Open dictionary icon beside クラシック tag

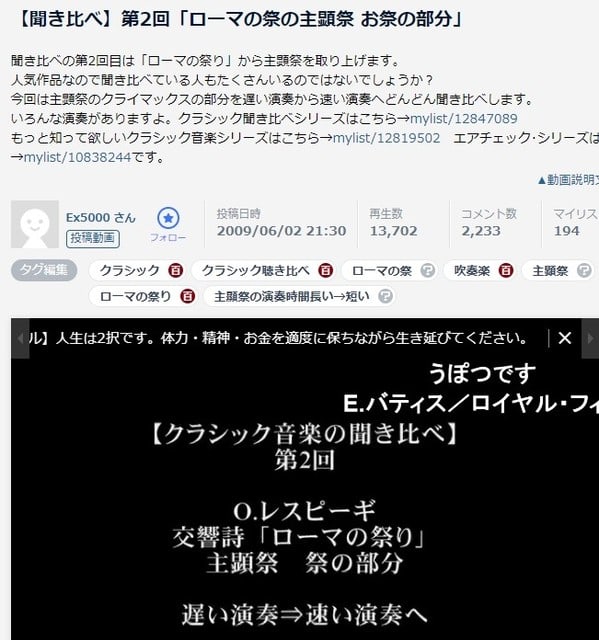[176, 271]
